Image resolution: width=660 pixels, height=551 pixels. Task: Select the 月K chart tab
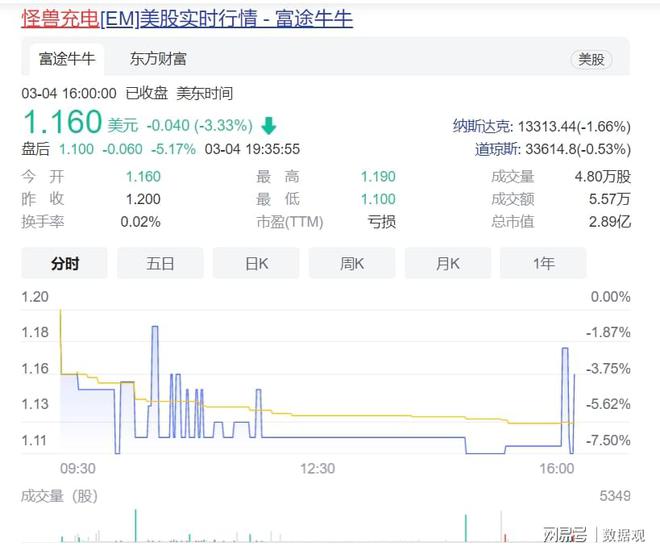click(448, 264)
